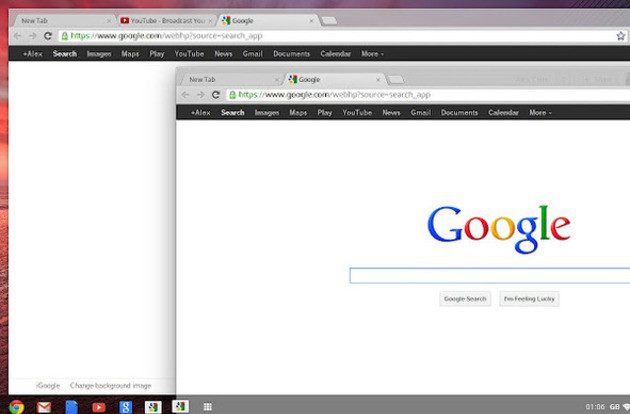Image resolution: width=630 pixels, height=414 pixels.
Task: Bookmark page with the star icon
Action: click(x=620, y=36)
